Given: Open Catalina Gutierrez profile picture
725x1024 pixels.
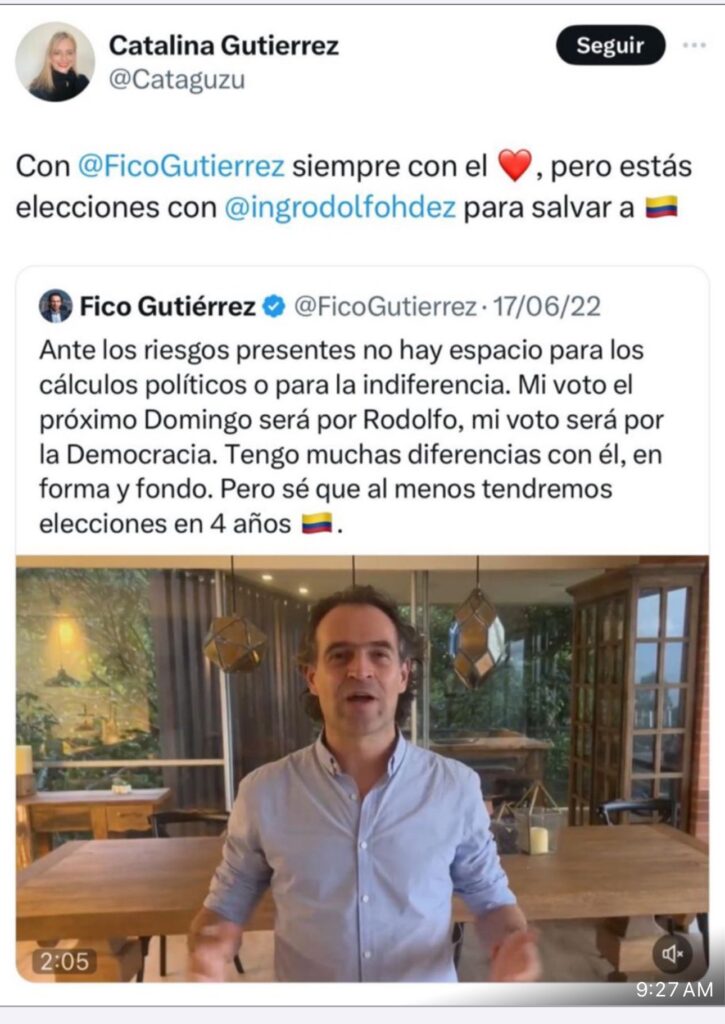Looking at the screenshot, I should point(55,61).
